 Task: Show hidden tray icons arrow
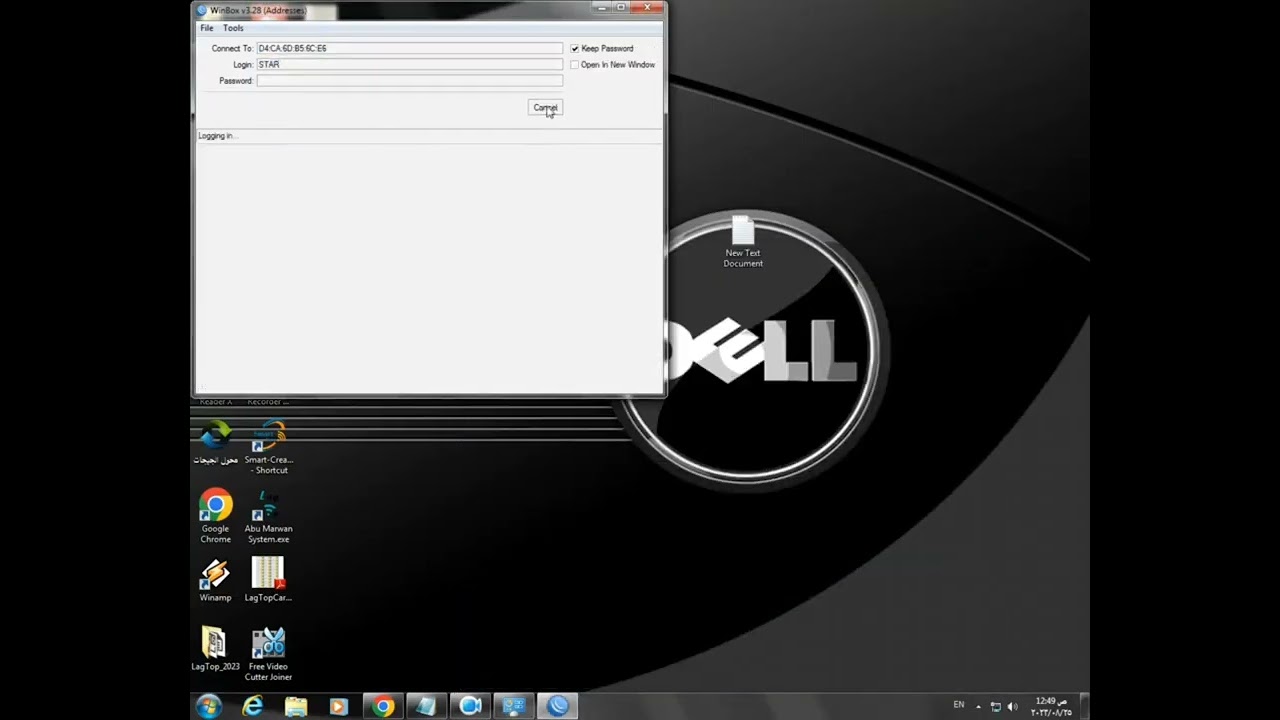[979, 707]
